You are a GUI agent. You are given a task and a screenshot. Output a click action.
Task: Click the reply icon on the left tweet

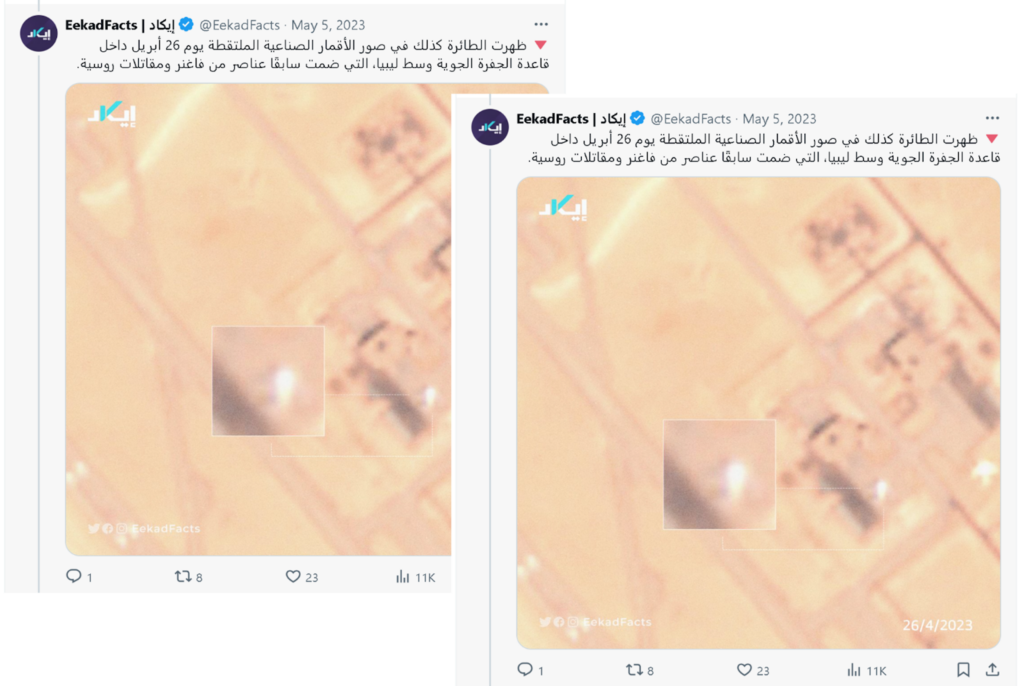pos(74,576)
